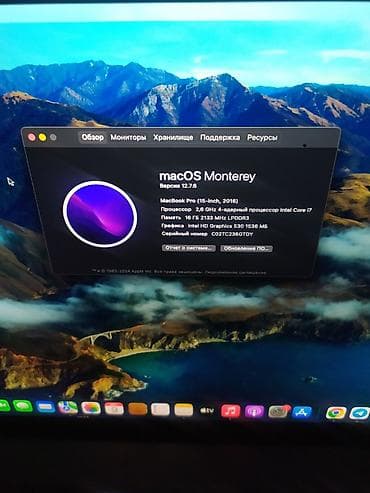
Task: Click the Отчет о системе button
Action: pyautogui.click(x=189, y=248)
